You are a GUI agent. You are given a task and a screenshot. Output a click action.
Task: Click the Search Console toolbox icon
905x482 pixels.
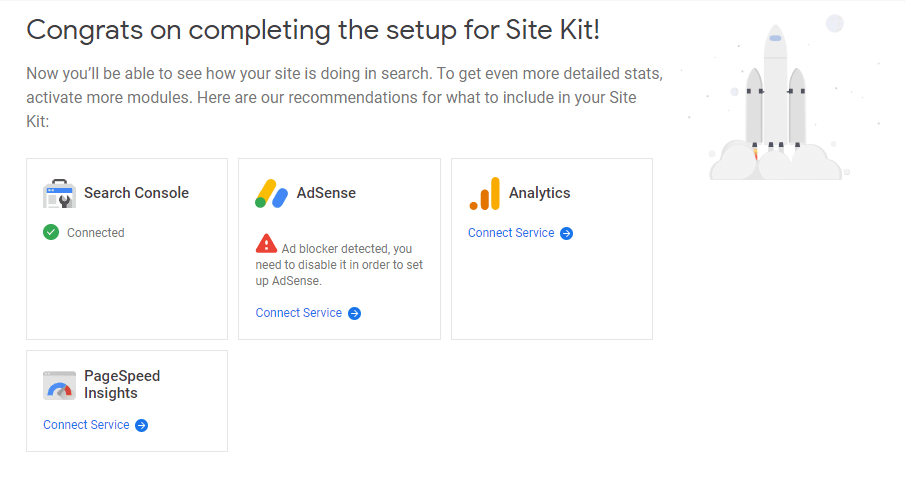click(59, 193)
